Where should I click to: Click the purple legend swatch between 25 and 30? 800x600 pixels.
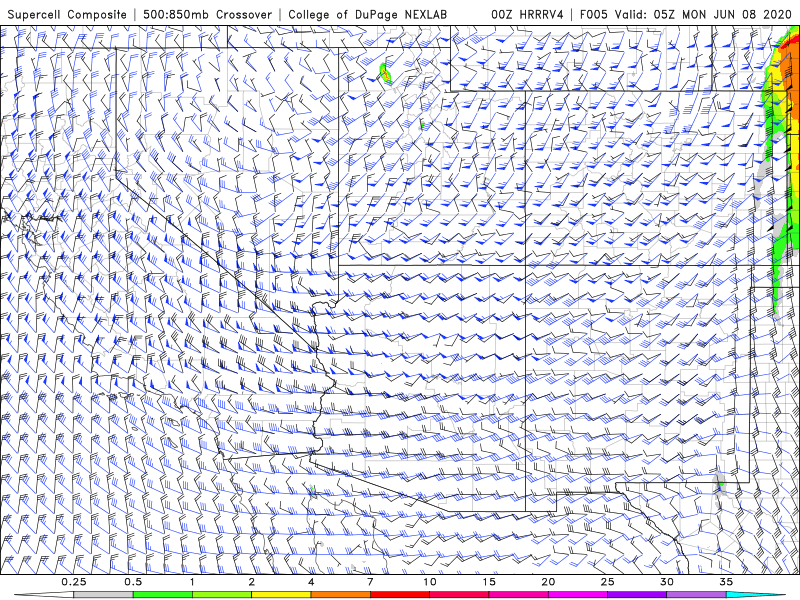coord(637,595)
